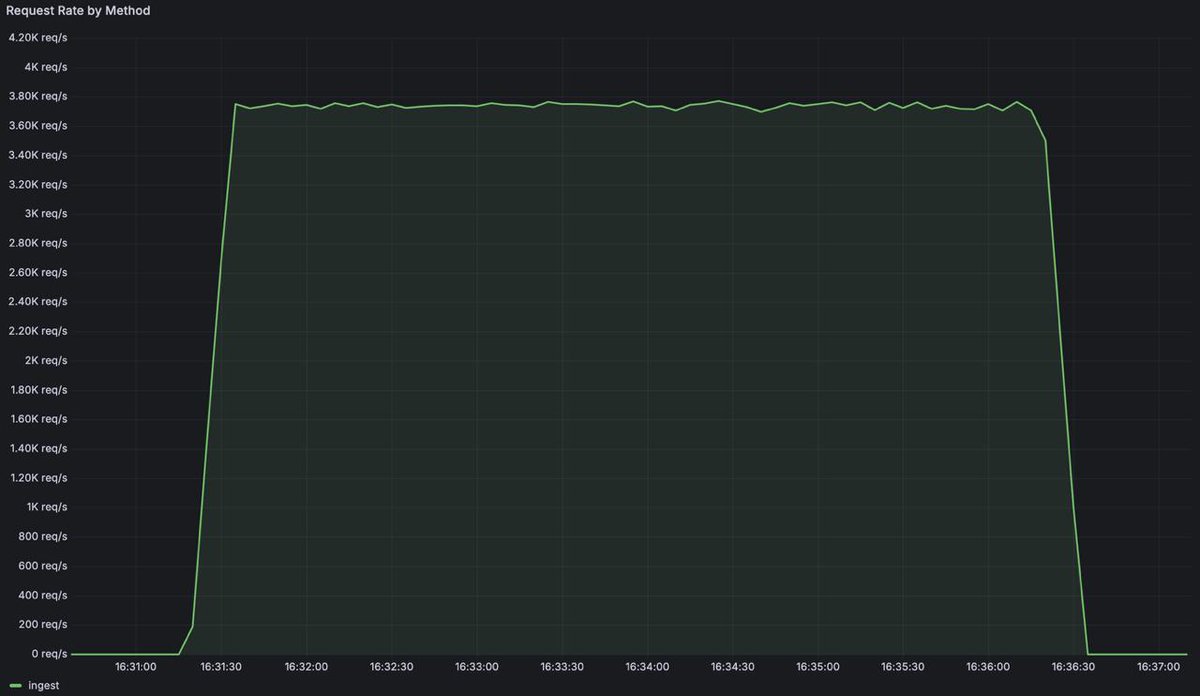Click the 16:31:00 time axis label
The height and width of the screenshot is (696, 1200).
click(x=136, y=666)
